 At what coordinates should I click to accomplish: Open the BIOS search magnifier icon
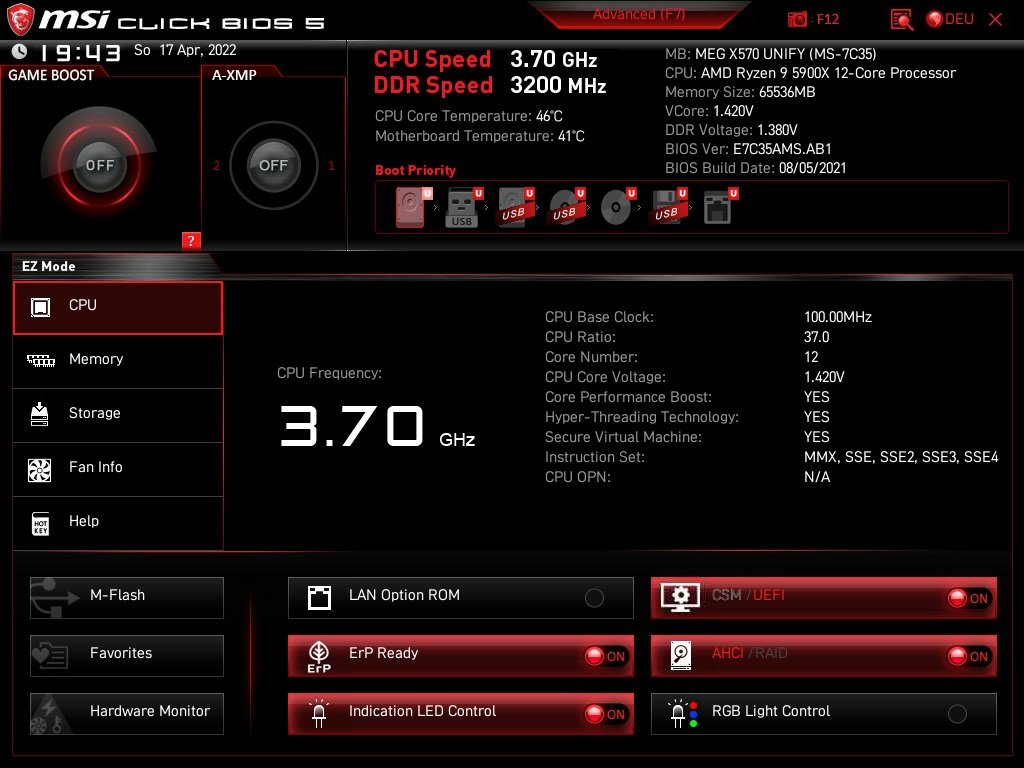pyautogui.click(x=901, y=19)
